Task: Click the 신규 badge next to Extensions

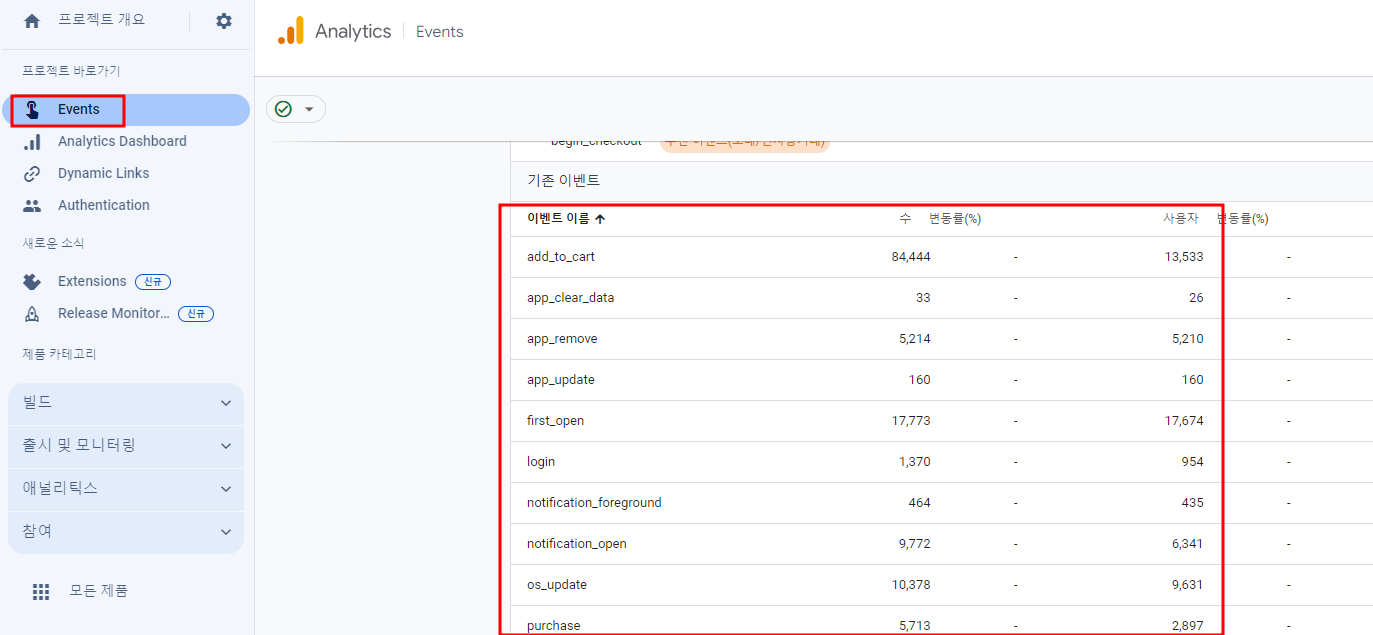Action: (153, 282)
